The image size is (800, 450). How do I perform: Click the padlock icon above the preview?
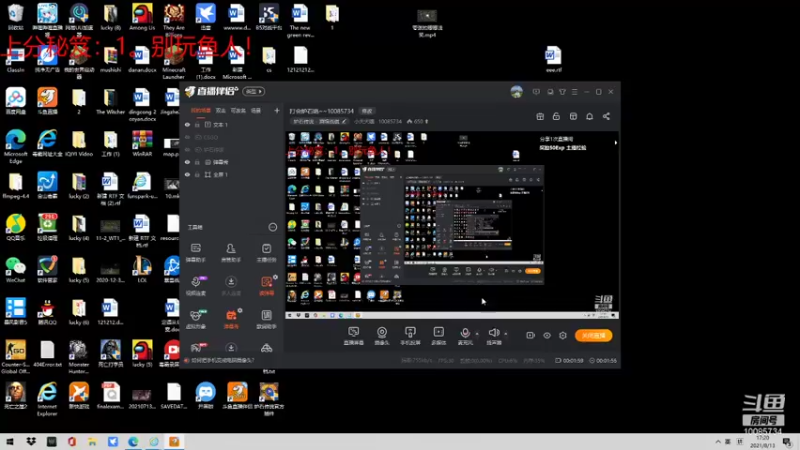click(x=556, y=116)
